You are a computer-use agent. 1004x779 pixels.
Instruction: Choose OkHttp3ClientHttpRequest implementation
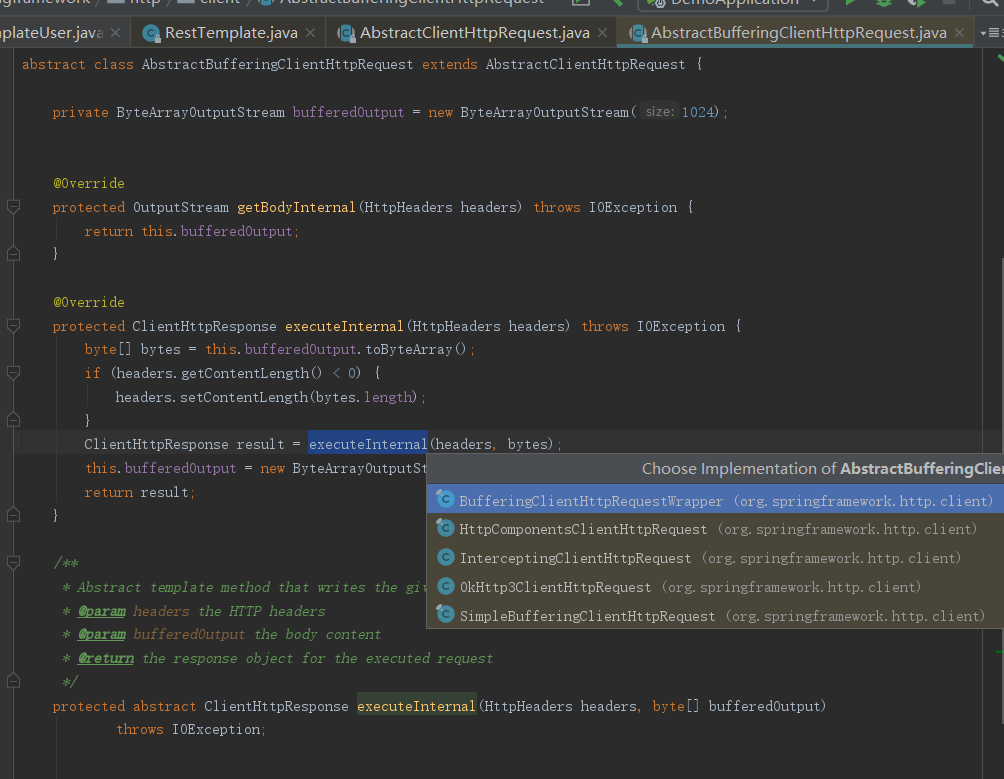point(715,587)
